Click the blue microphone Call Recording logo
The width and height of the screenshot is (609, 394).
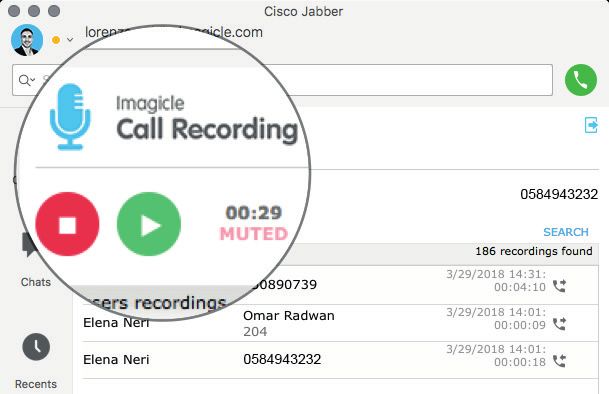coord(70,117)
